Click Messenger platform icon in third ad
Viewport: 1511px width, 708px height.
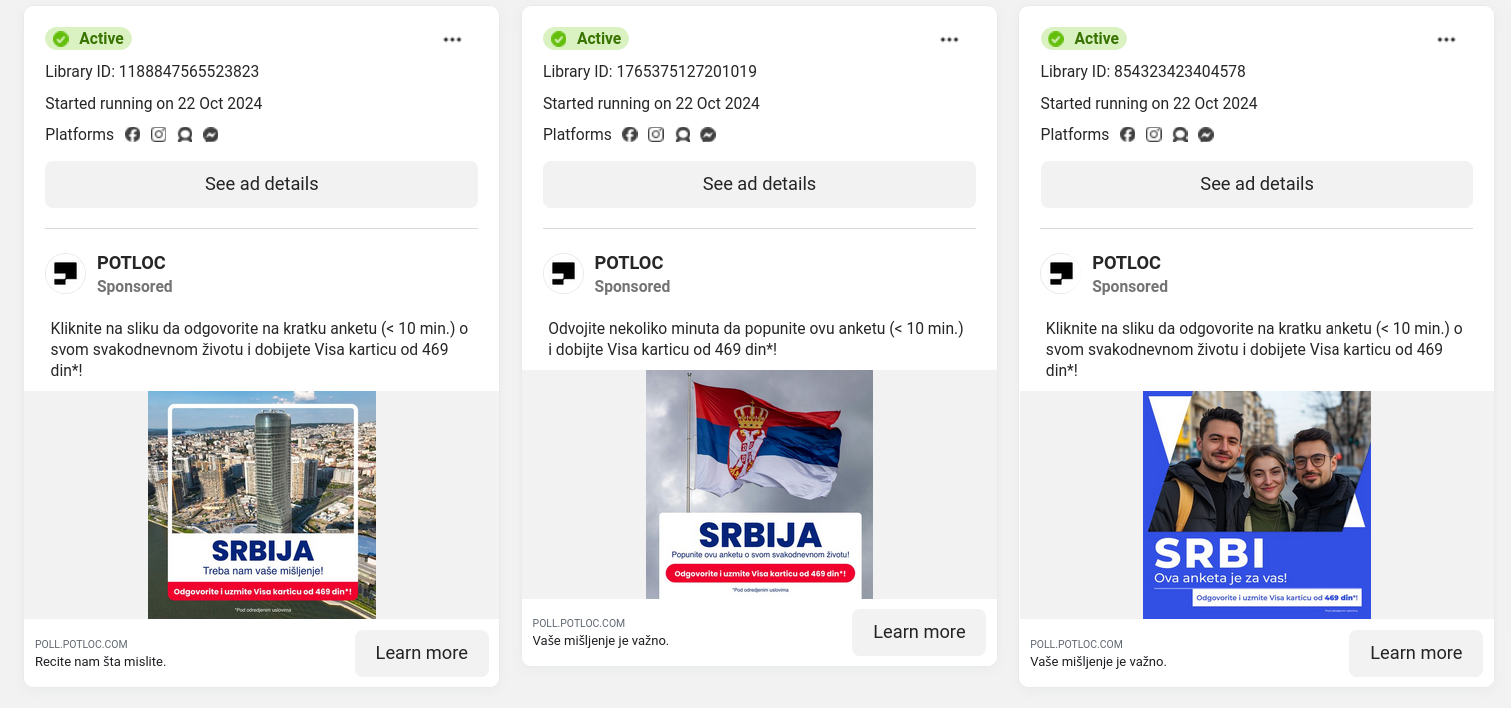coord(1206,134)
